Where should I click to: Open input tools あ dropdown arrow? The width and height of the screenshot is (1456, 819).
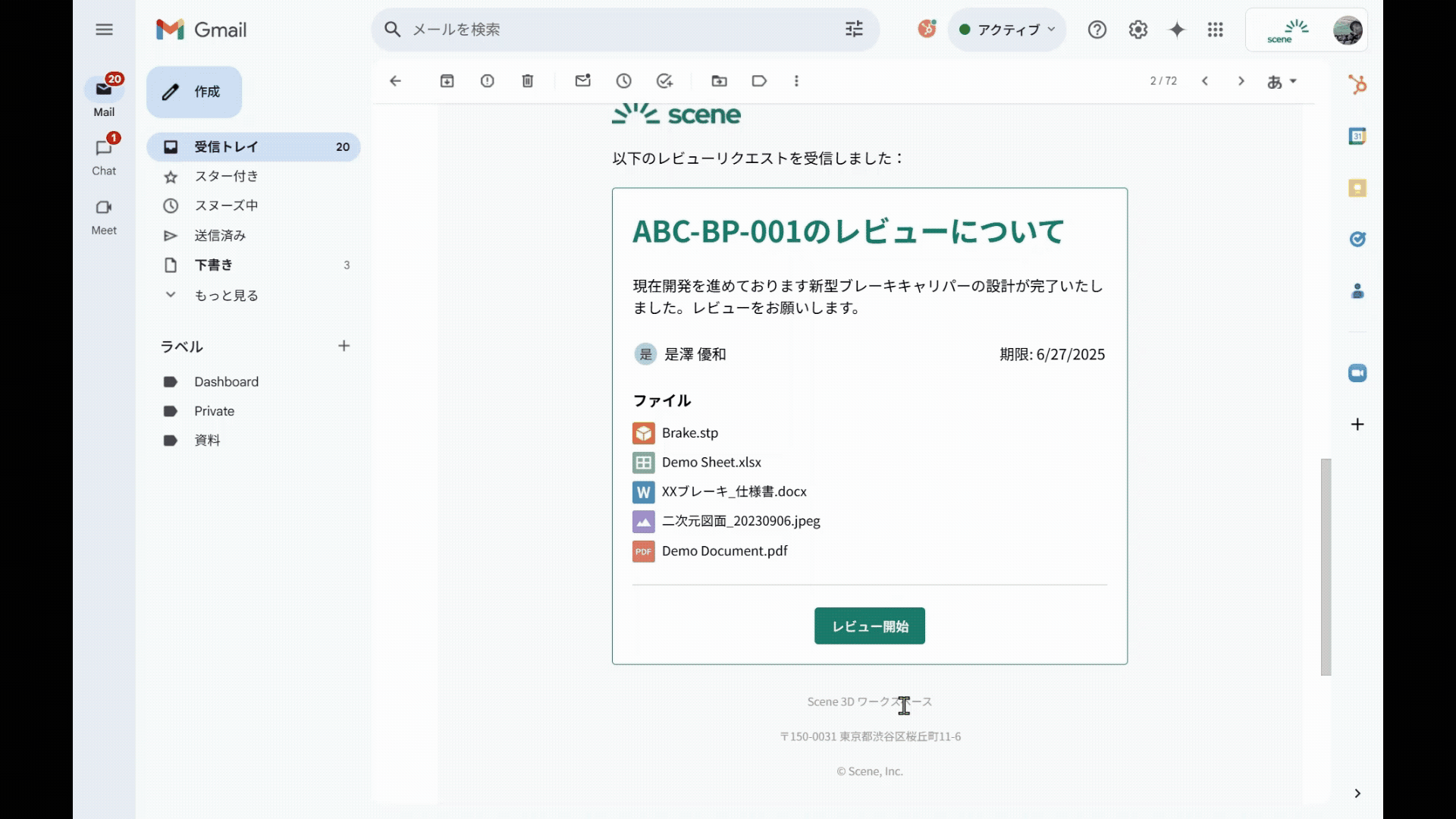[1294, 81]
